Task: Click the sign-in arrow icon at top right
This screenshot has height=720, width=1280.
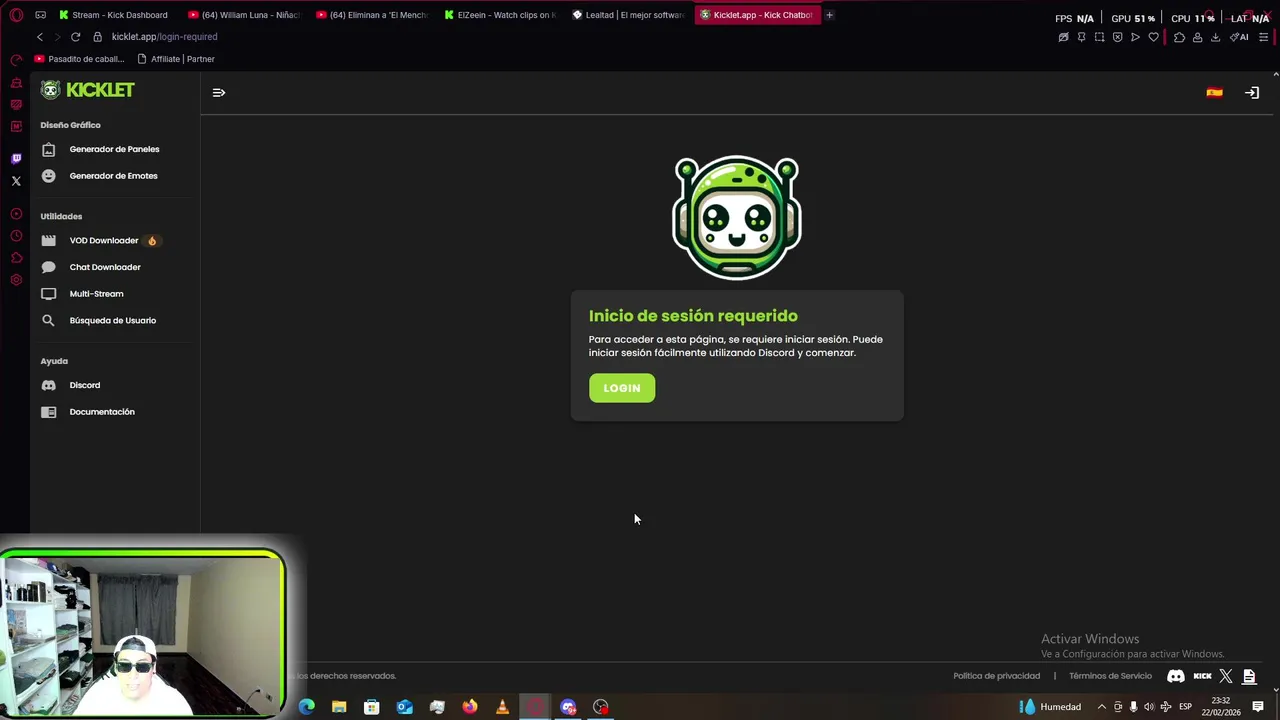Action: click(1252, 93)
